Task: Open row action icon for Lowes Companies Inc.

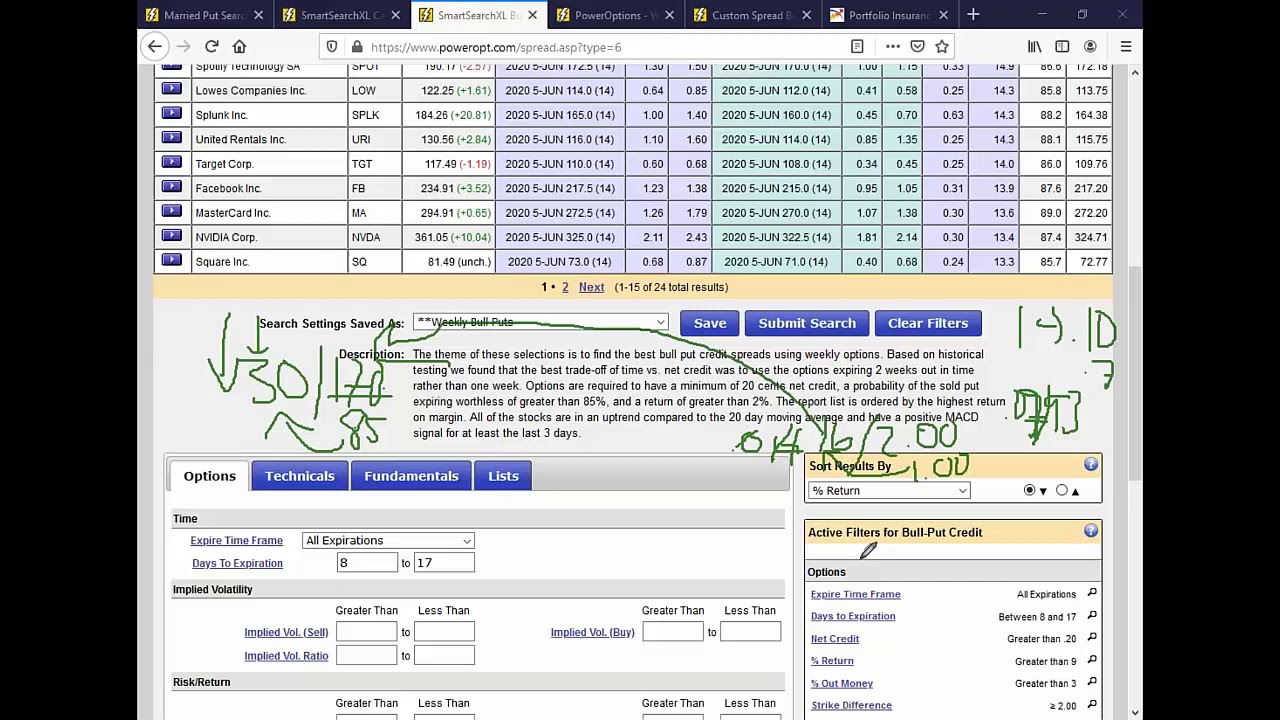Action: coord(171,89)
